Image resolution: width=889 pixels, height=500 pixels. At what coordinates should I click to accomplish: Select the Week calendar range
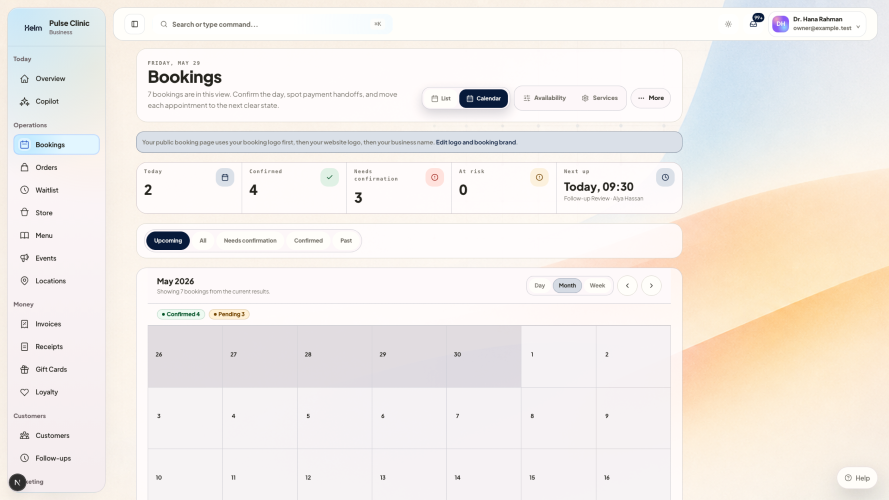(597, 286)
